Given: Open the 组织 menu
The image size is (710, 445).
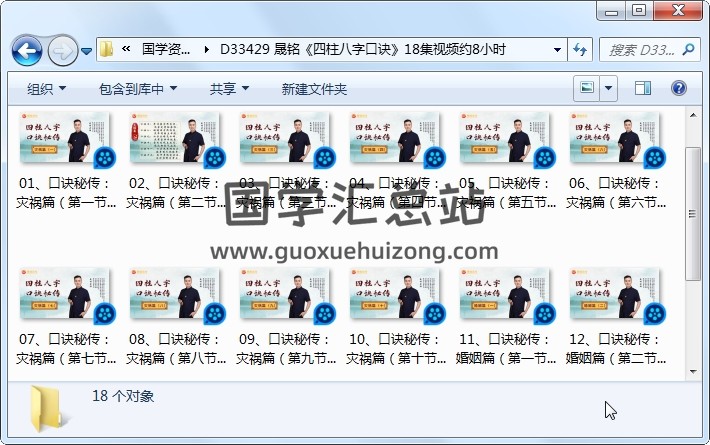Looking at the screenshot, I should point(46,89).
